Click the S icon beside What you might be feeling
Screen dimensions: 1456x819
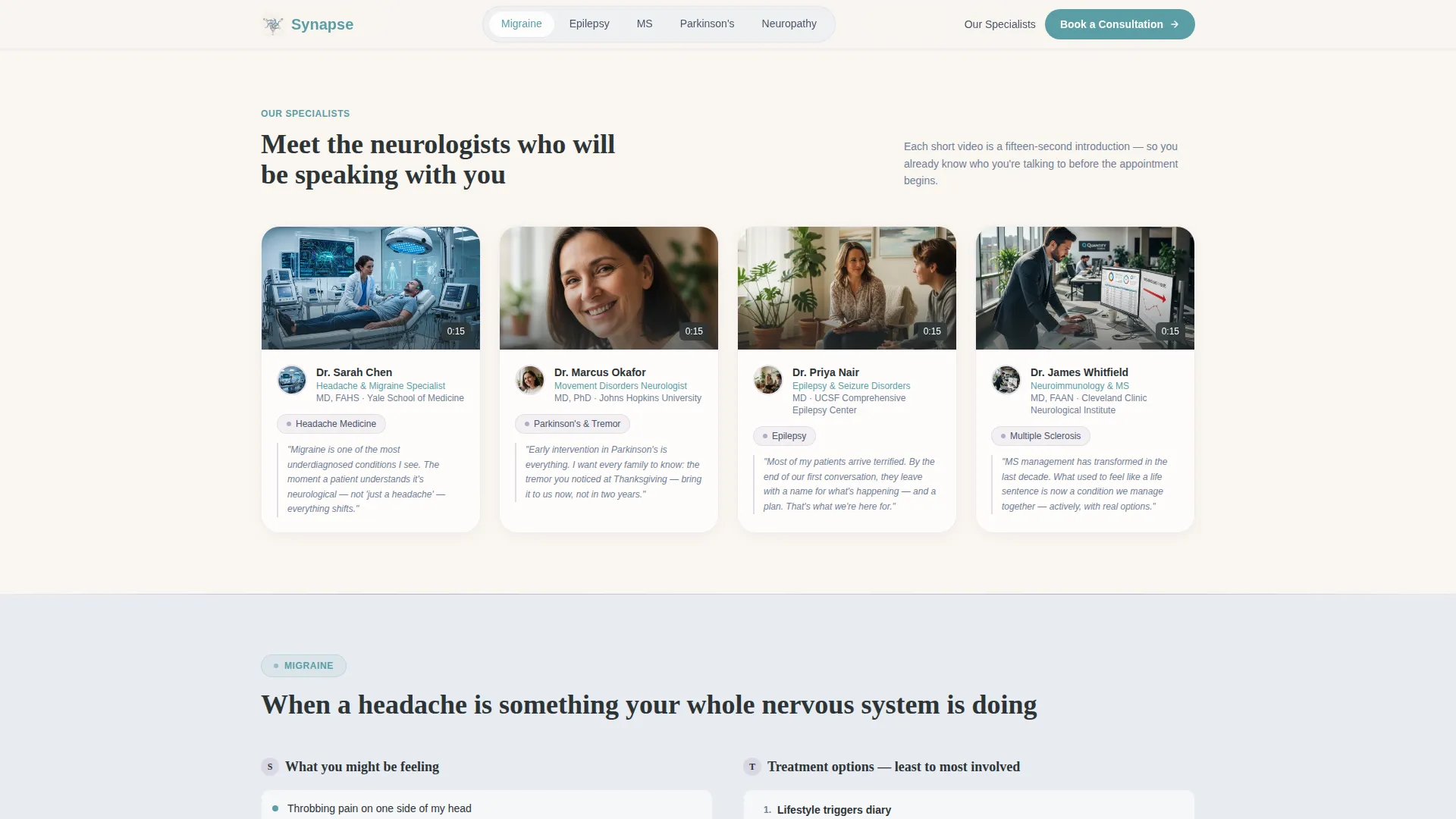270,767
